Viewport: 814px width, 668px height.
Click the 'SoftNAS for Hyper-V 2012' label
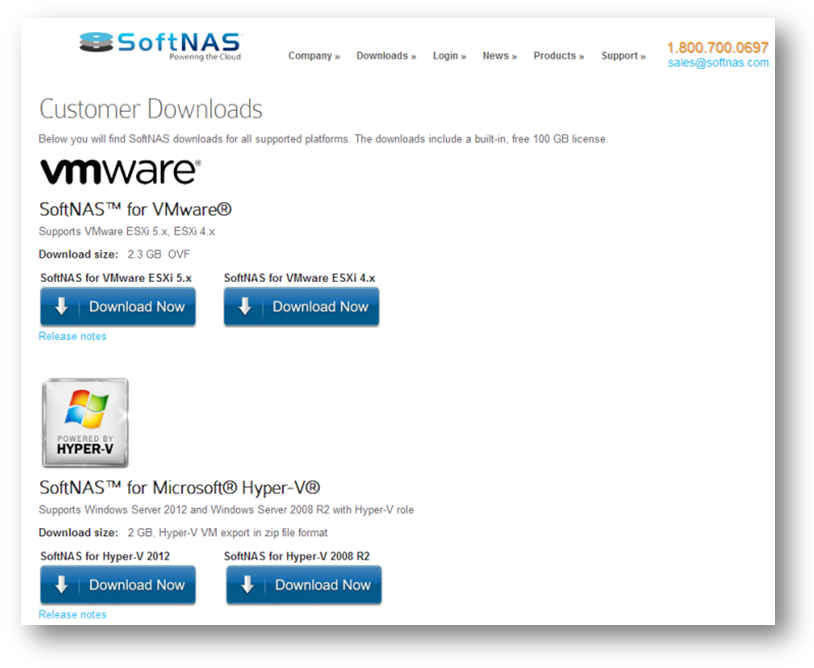pyautogui.click(x=105, y=556)
